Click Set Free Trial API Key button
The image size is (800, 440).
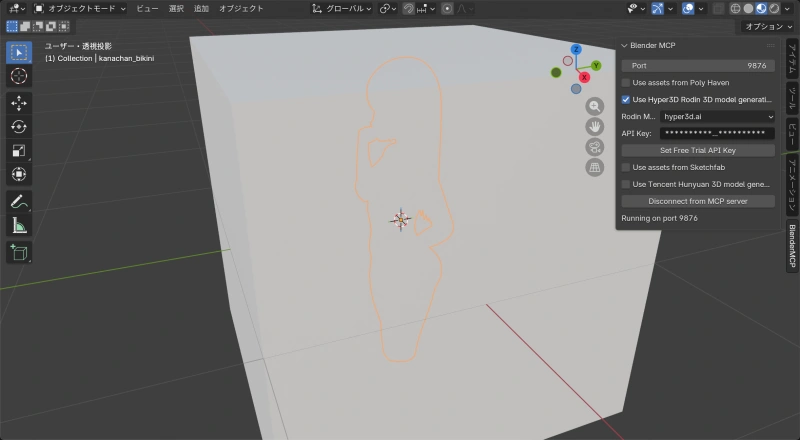point(698,150)
